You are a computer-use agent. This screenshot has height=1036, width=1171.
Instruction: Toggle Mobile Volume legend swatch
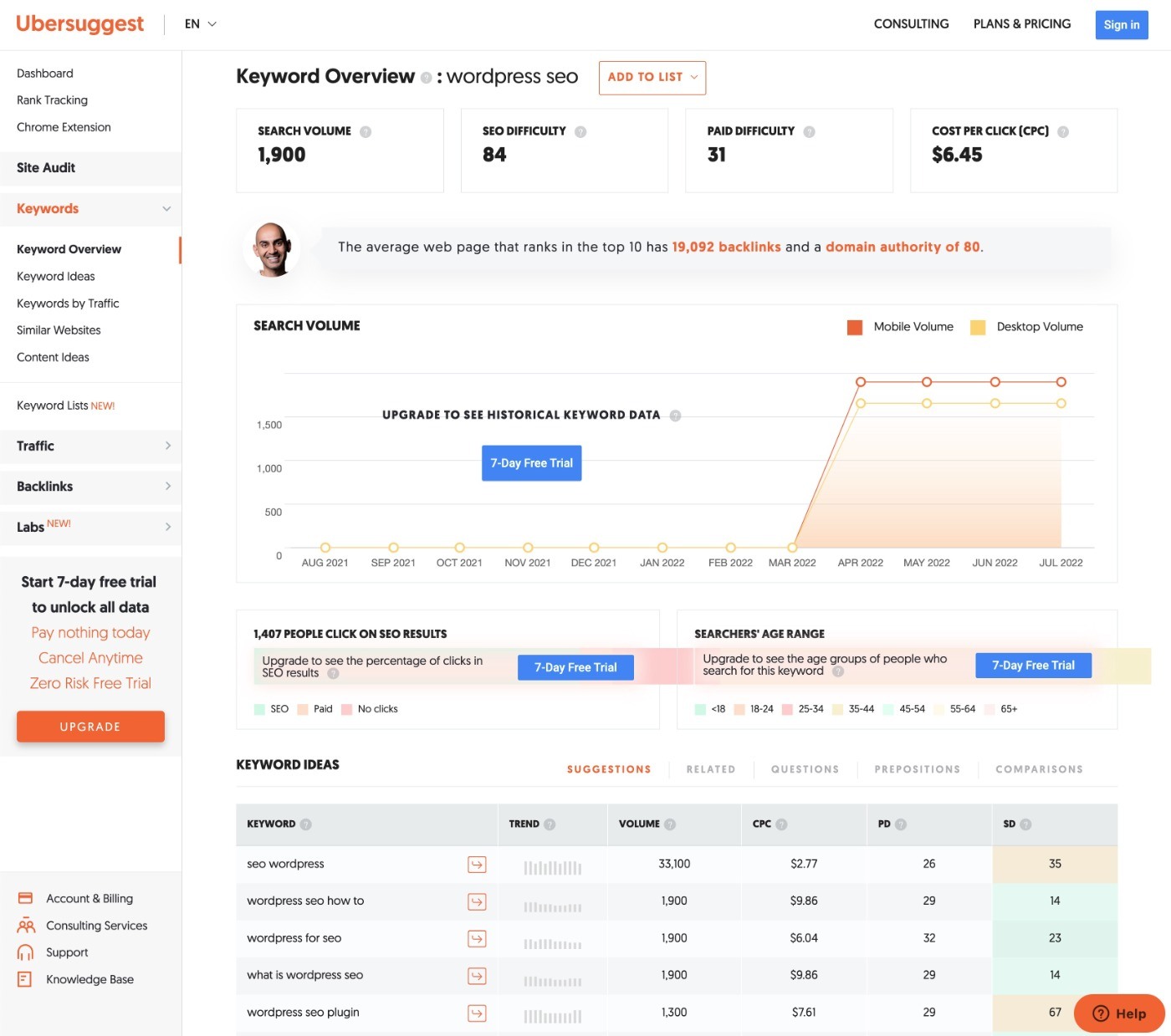click(x=855, y=327)
